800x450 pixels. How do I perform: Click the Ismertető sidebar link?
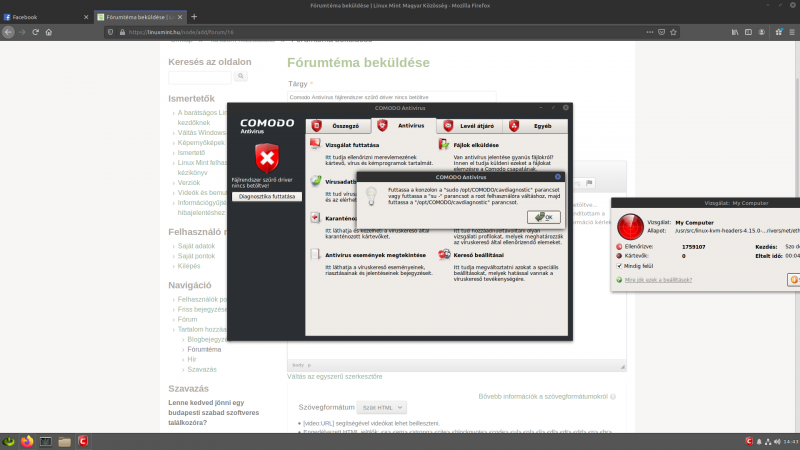pos(191,153)
